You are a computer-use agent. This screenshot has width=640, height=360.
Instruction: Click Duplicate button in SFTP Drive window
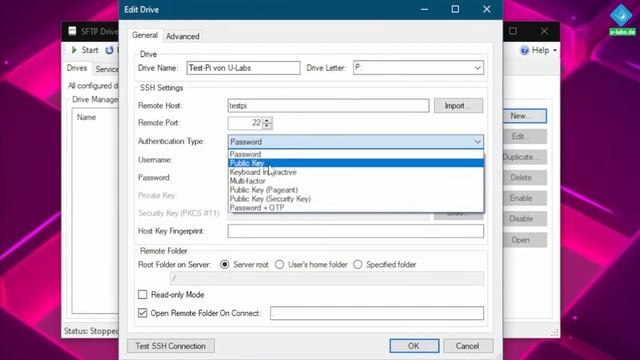524,157
